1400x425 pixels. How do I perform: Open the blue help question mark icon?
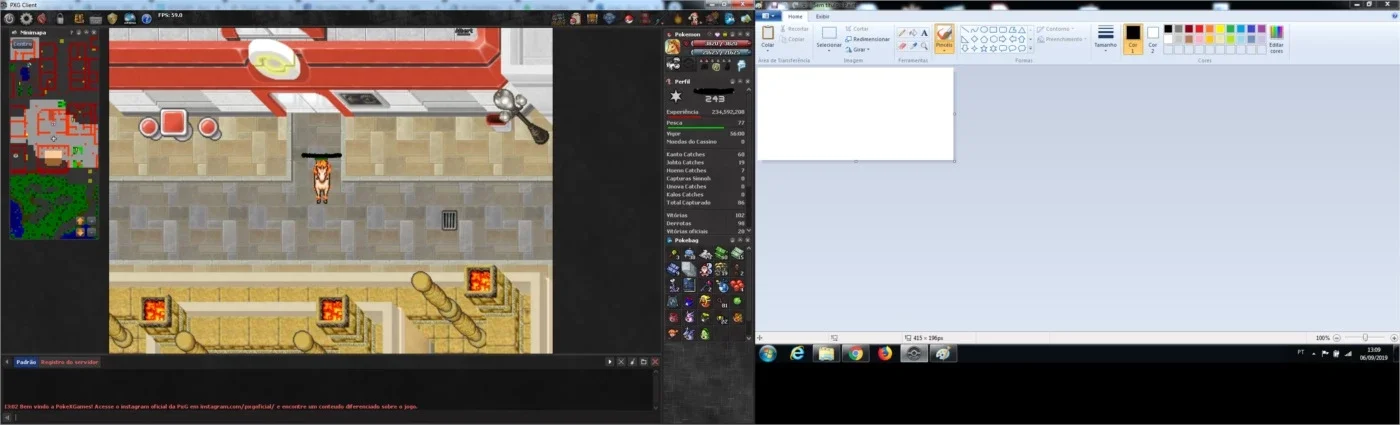coord(146,19)
